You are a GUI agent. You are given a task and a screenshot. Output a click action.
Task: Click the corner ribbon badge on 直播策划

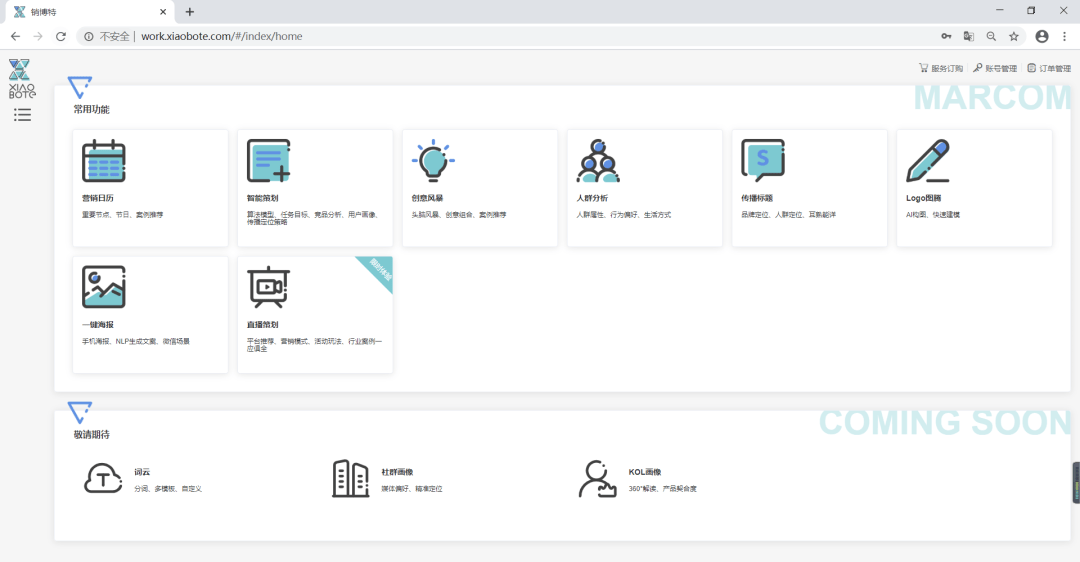[x=380, y=269]
